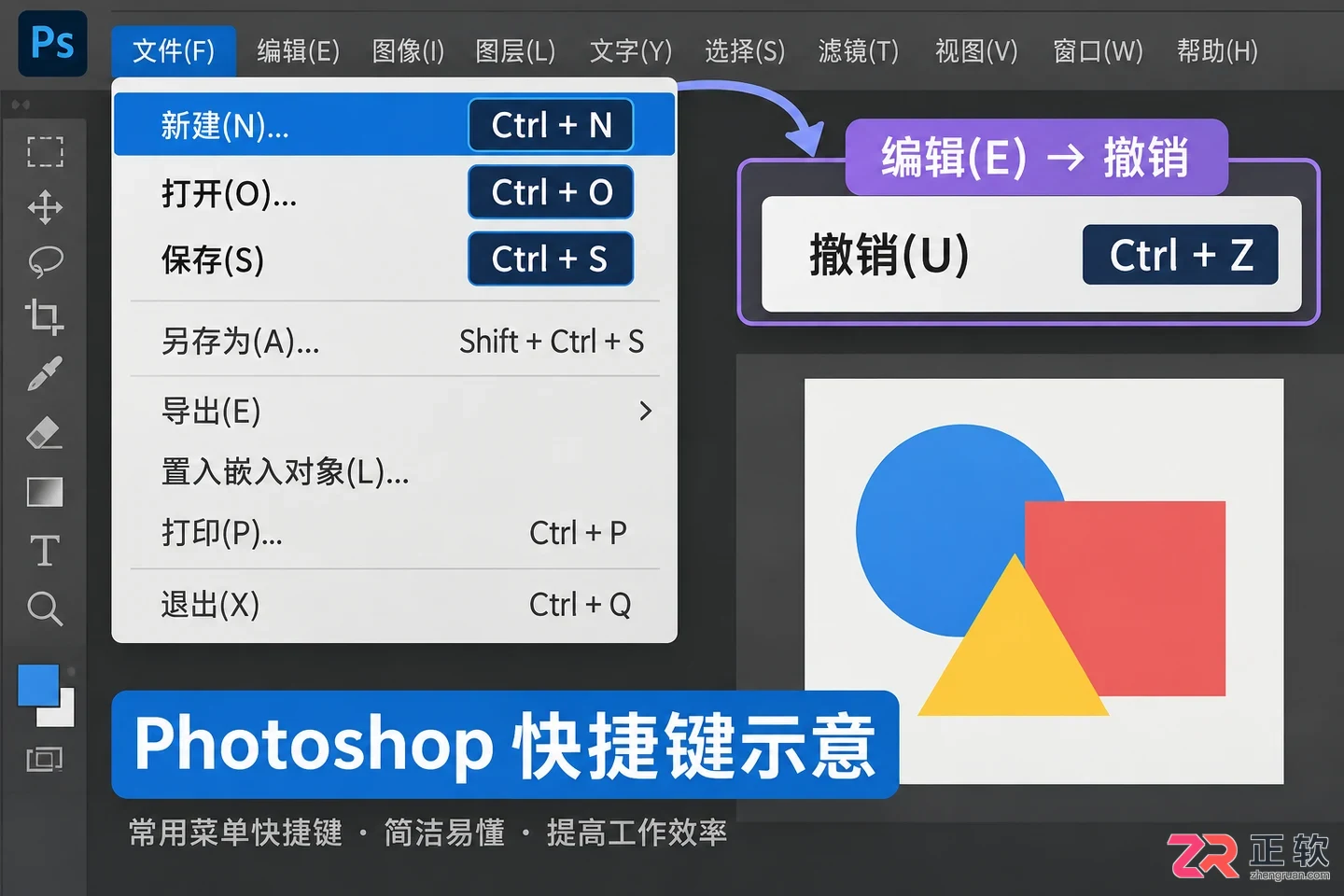Select the Crop tool
1344x896 pixels.
coord(44,317)
